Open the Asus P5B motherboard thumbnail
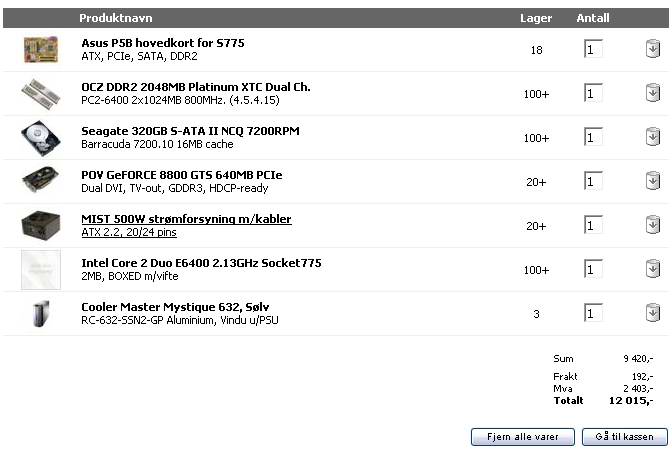The width and height of the screenshot is (672, 453). click(41, 49)
